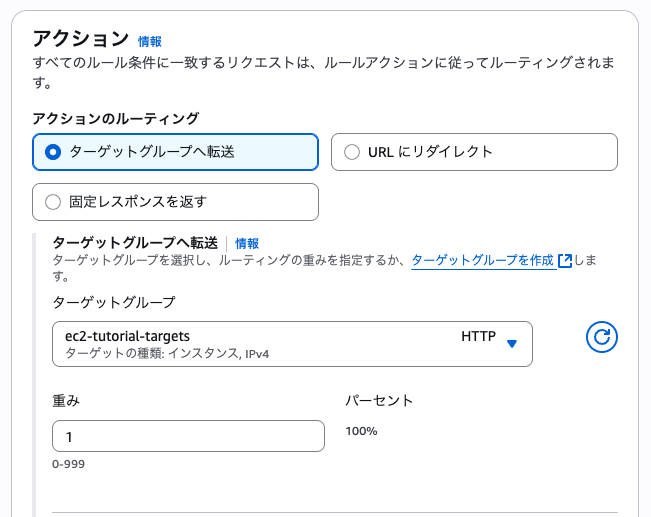This screenshot has height=517, width=651.
Task: Follow the ターゲットグループを作成 link
Action: (x=482, y=260)
